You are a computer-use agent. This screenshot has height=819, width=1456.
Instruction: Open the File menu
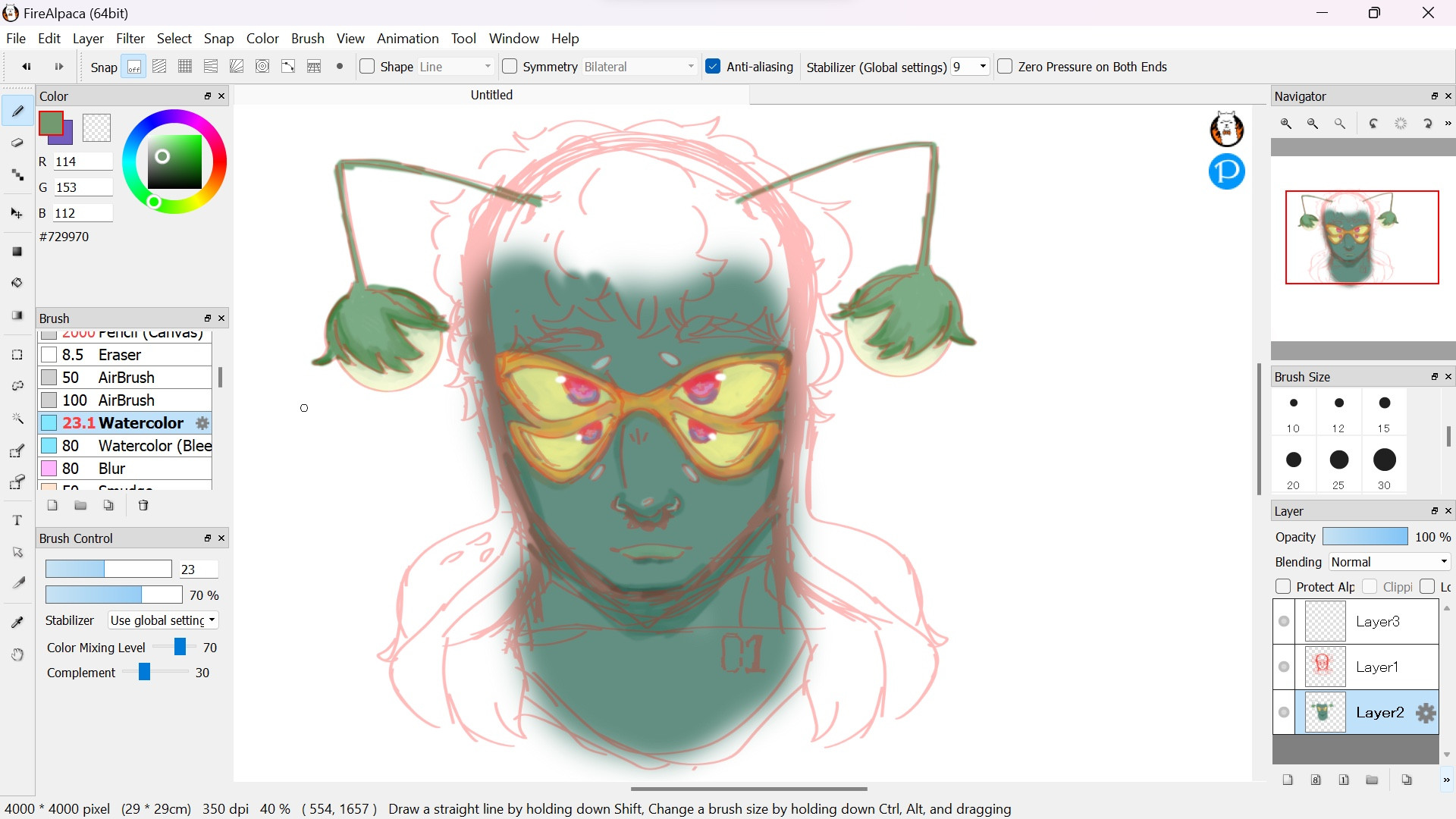point(15,39)
